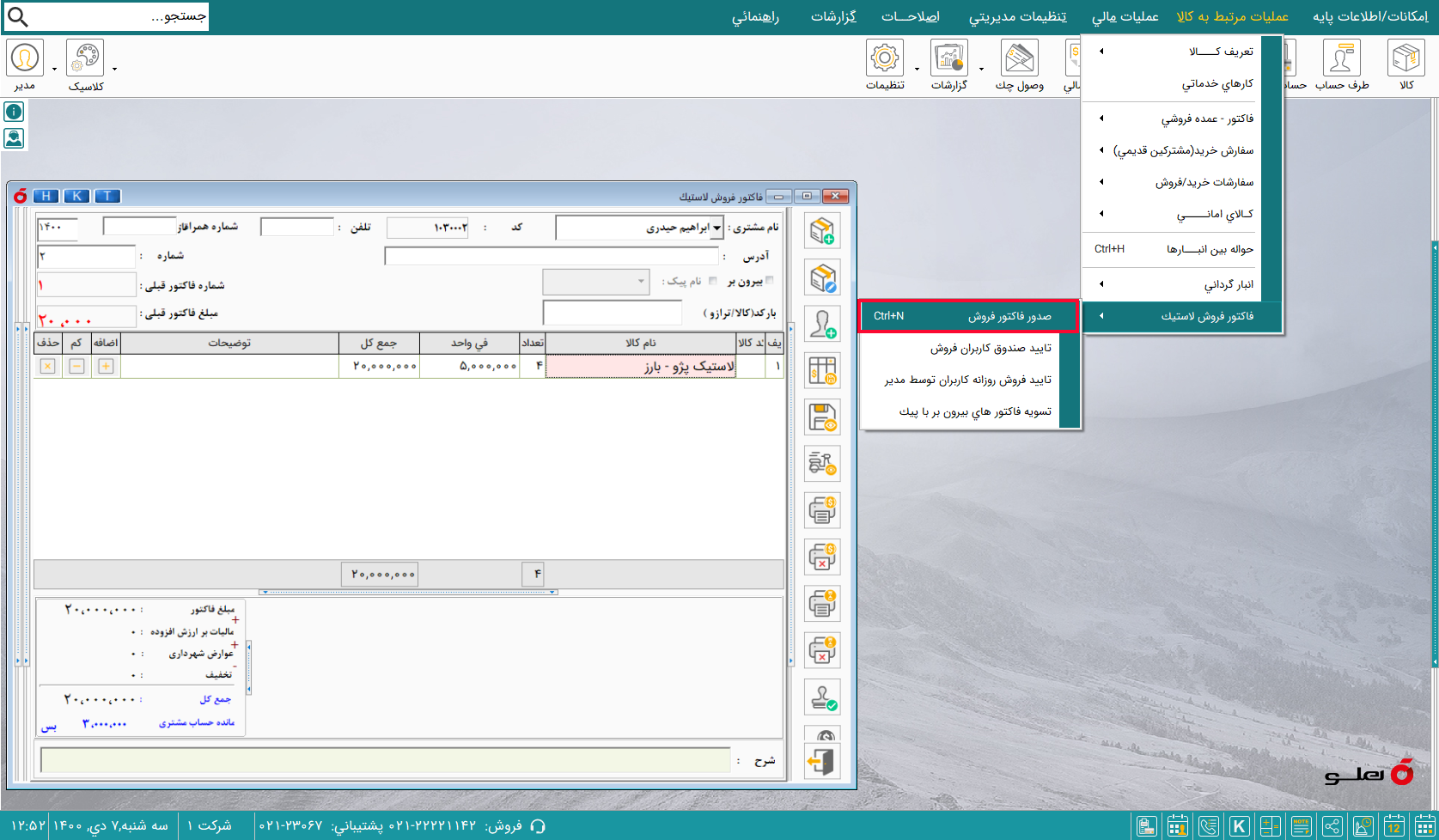
Task: Click the add customer person icon
Action: click(822, 325)
